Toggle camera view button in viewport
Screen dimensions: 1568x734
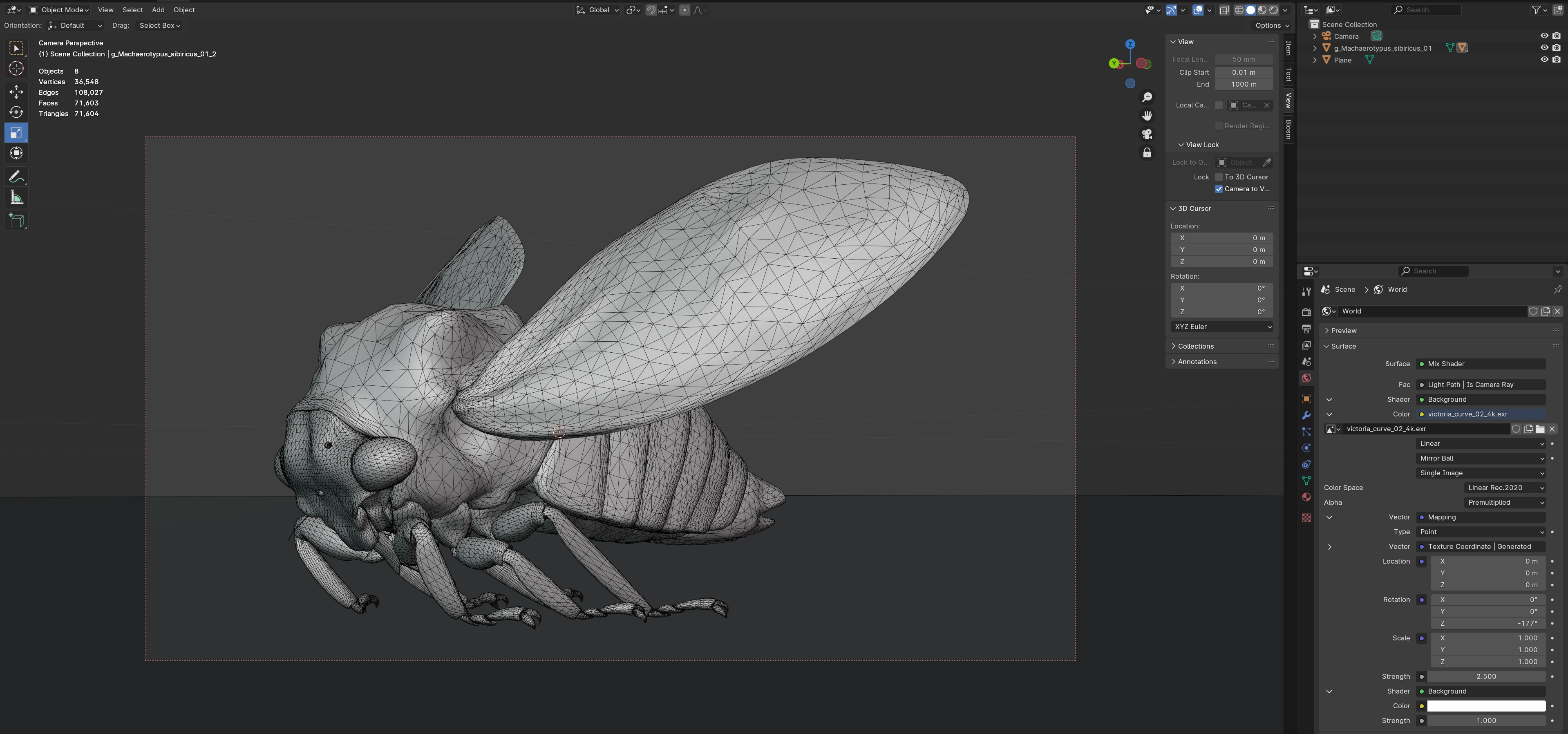(x=1147, y=134)
